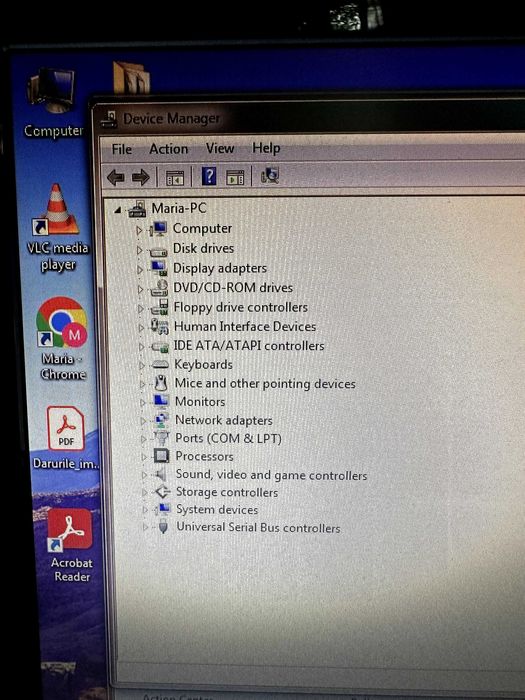The width and height of the screenshot is (525, 700).
Task: Expand the Disk drives arrow
Action: click(139, 250)
